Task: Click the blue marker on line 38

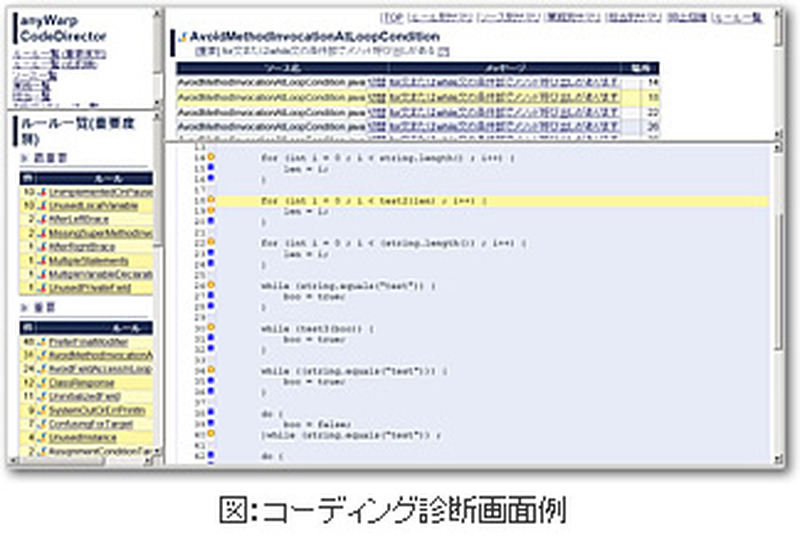Action: (211, 412)
